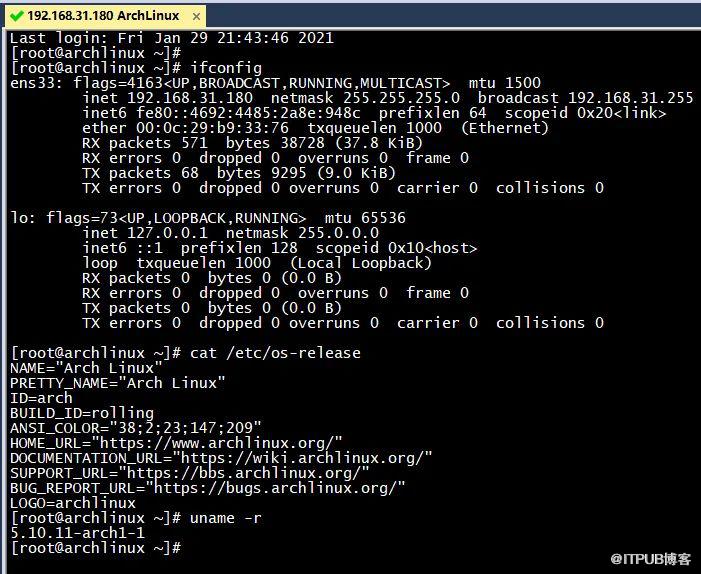Click the kernel version 5.10.11-arch1-1 output

78,533
